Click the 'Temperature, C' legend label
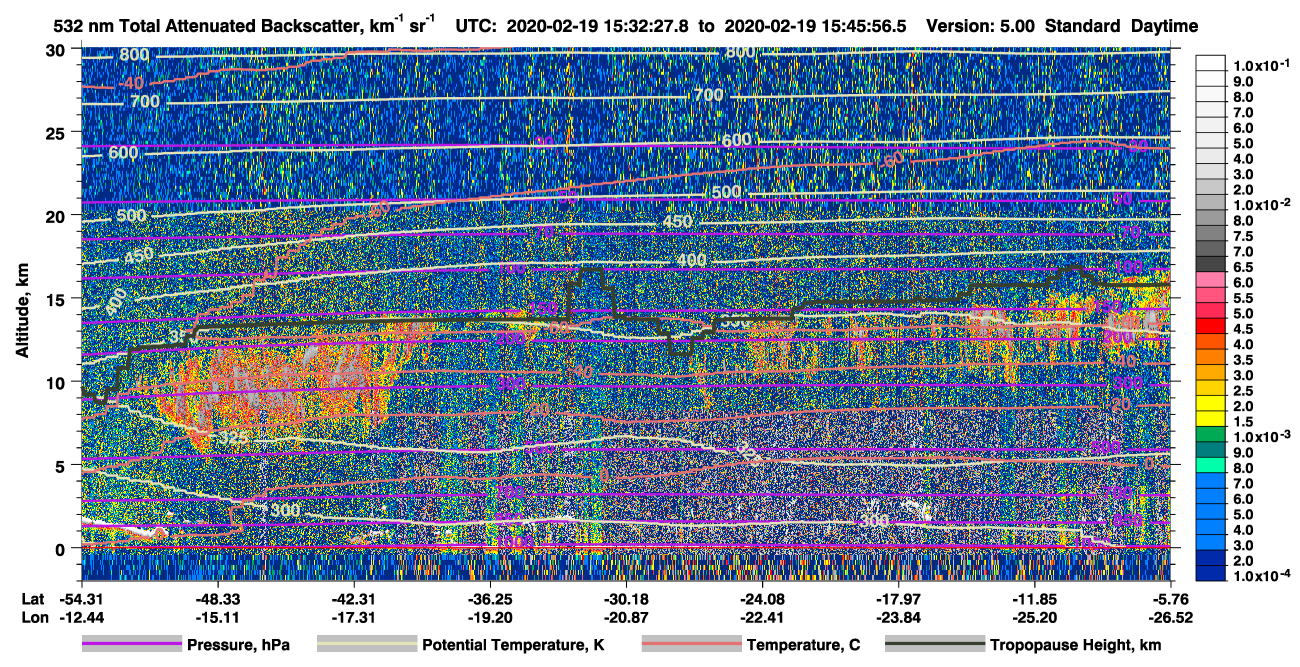The width and height of the screenshot is (1300, 667). click(x=802, y=646)
